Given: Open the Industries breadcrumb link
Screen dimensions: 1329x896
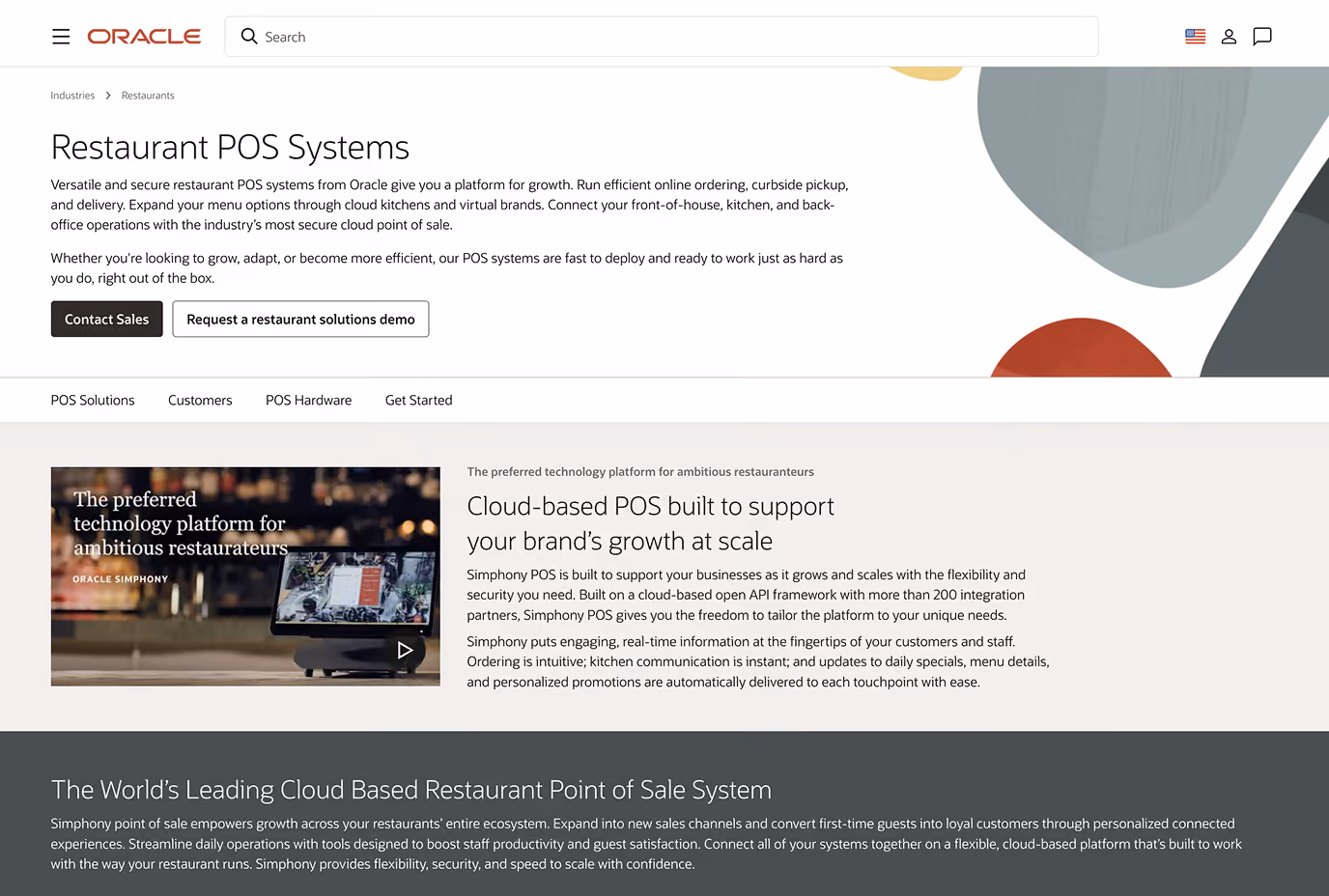Looking at the screenshot, I should tap(72, 96).
